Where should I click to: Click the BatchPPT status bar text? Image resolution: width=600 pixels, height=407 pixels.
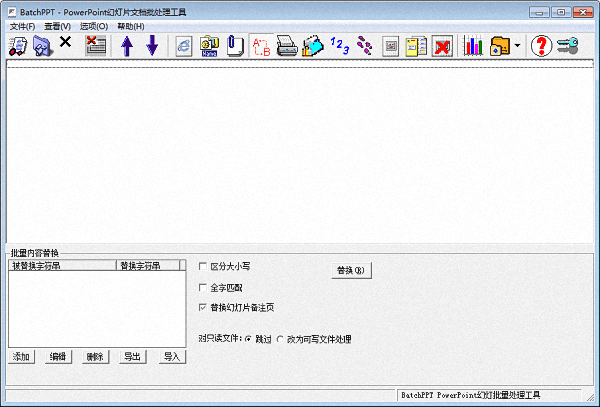470,395
